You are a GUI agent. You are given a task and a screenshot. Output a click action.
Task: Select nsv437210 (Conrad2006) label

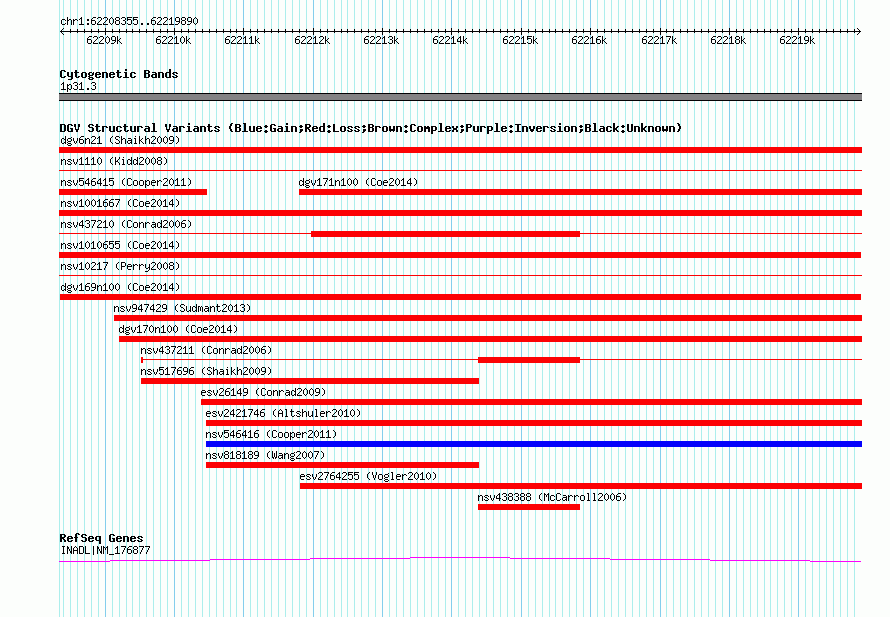pyautogui.click(x=126, y=224)
